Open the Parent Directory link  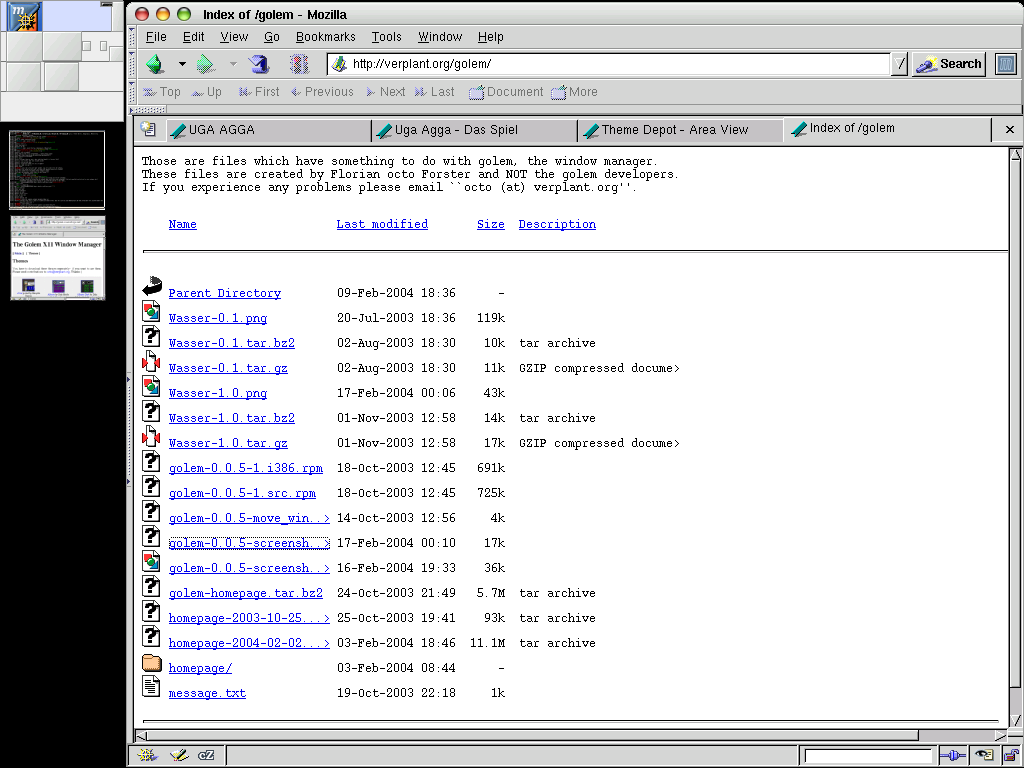224,293
